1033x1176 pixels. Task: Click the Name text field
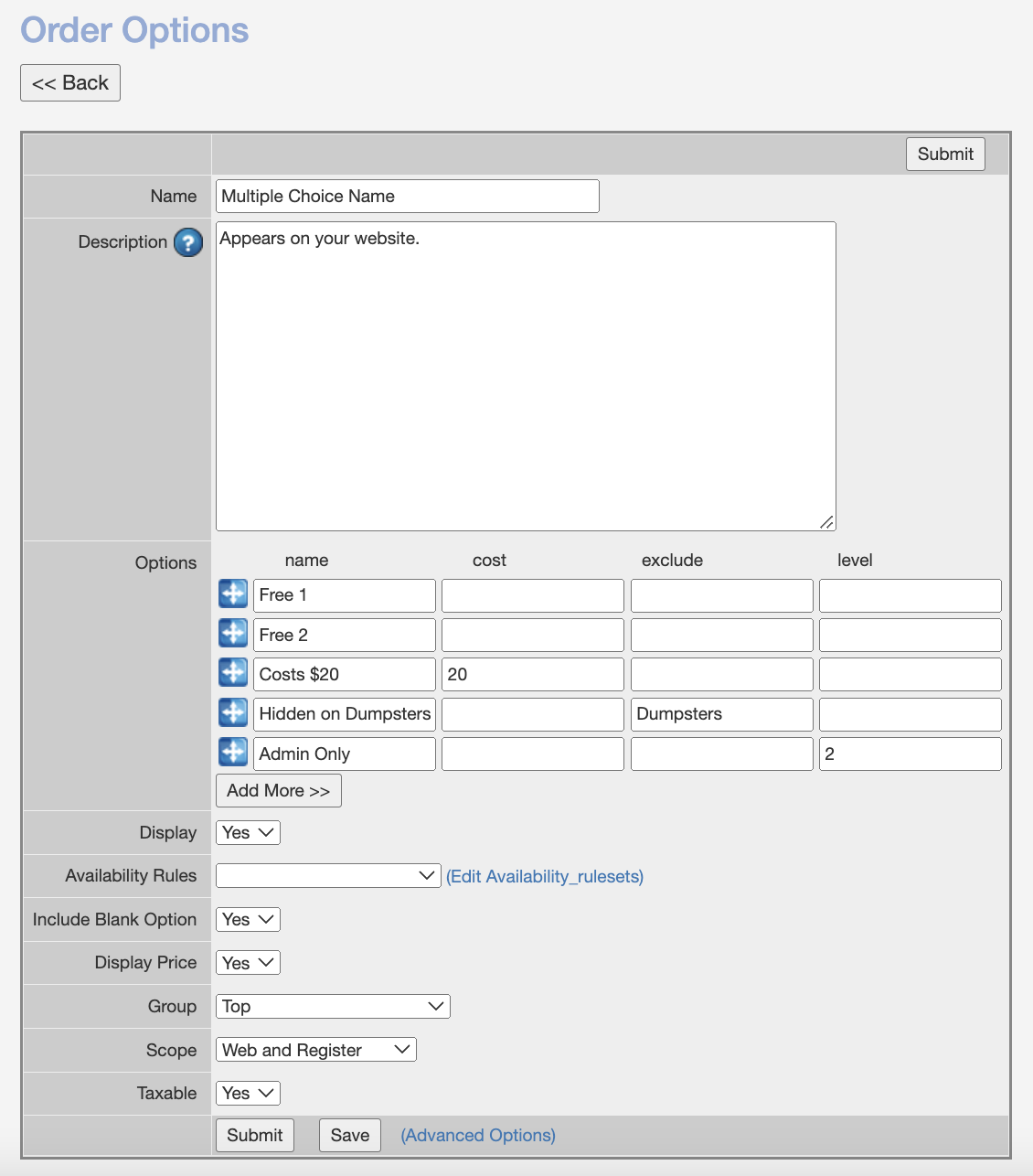(408, 197)
